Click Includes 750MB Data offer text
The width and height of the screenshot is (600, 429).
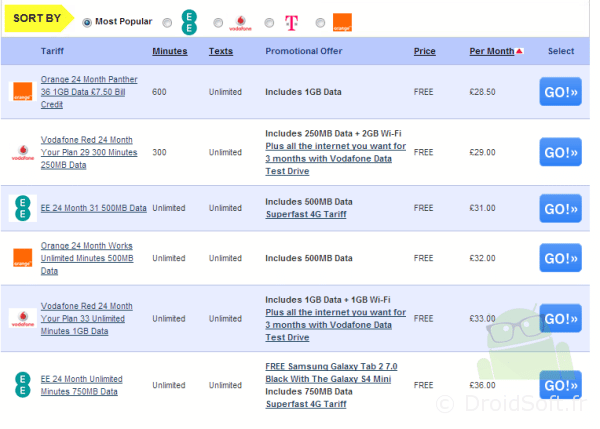309,391
